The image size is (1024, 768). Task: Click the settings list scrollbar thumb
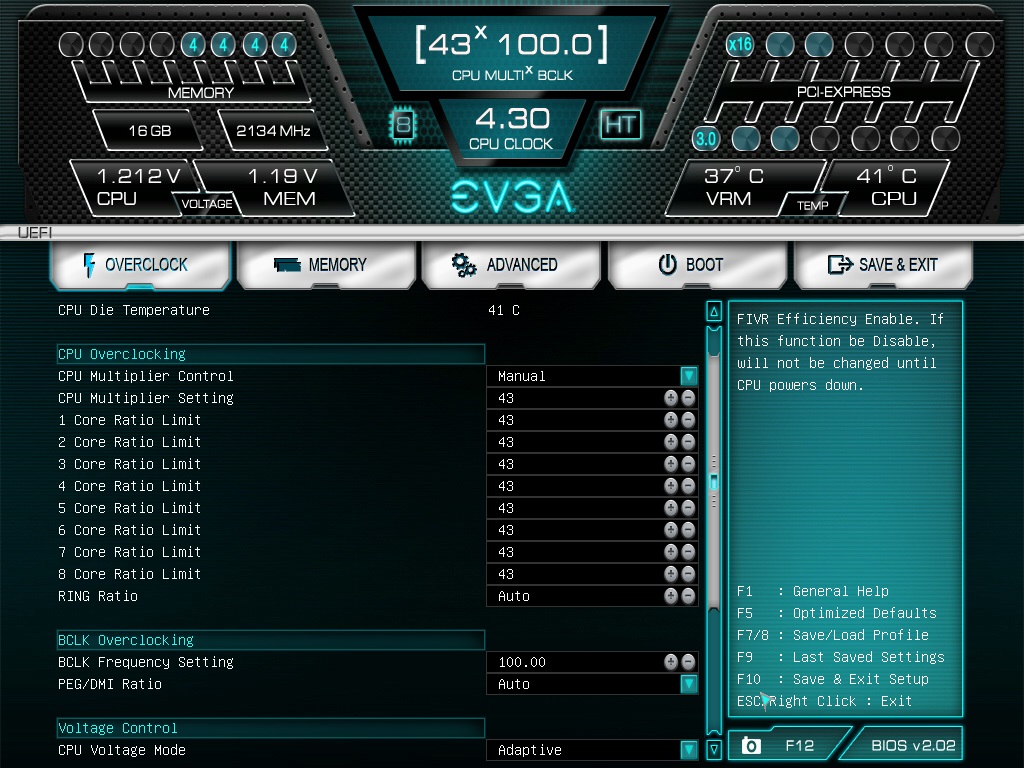[x=714, y=482]
